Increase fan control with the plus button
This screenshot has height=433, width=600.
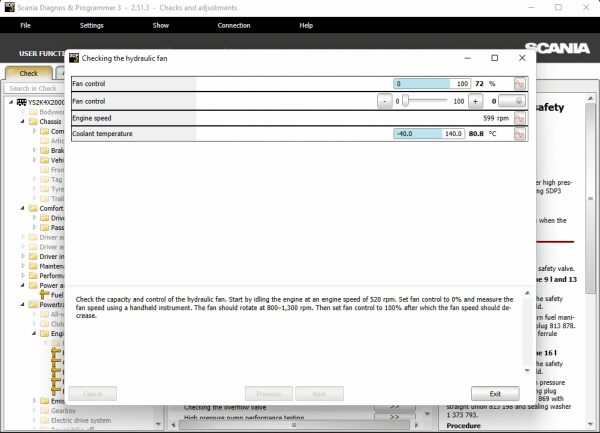[x=475, y=101]
